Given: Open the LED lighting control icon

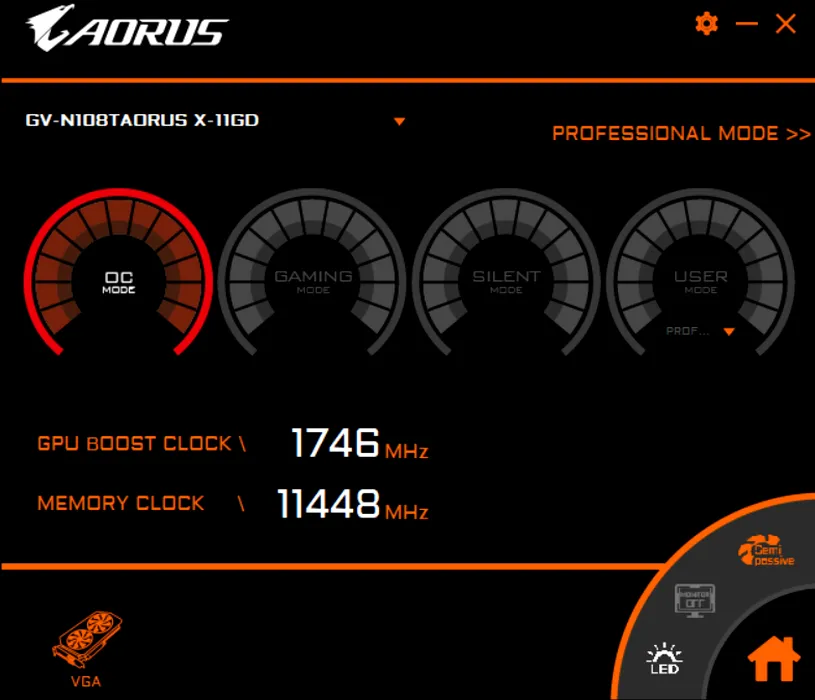Looking at the screenshot, I should click(x=665, y=658).
